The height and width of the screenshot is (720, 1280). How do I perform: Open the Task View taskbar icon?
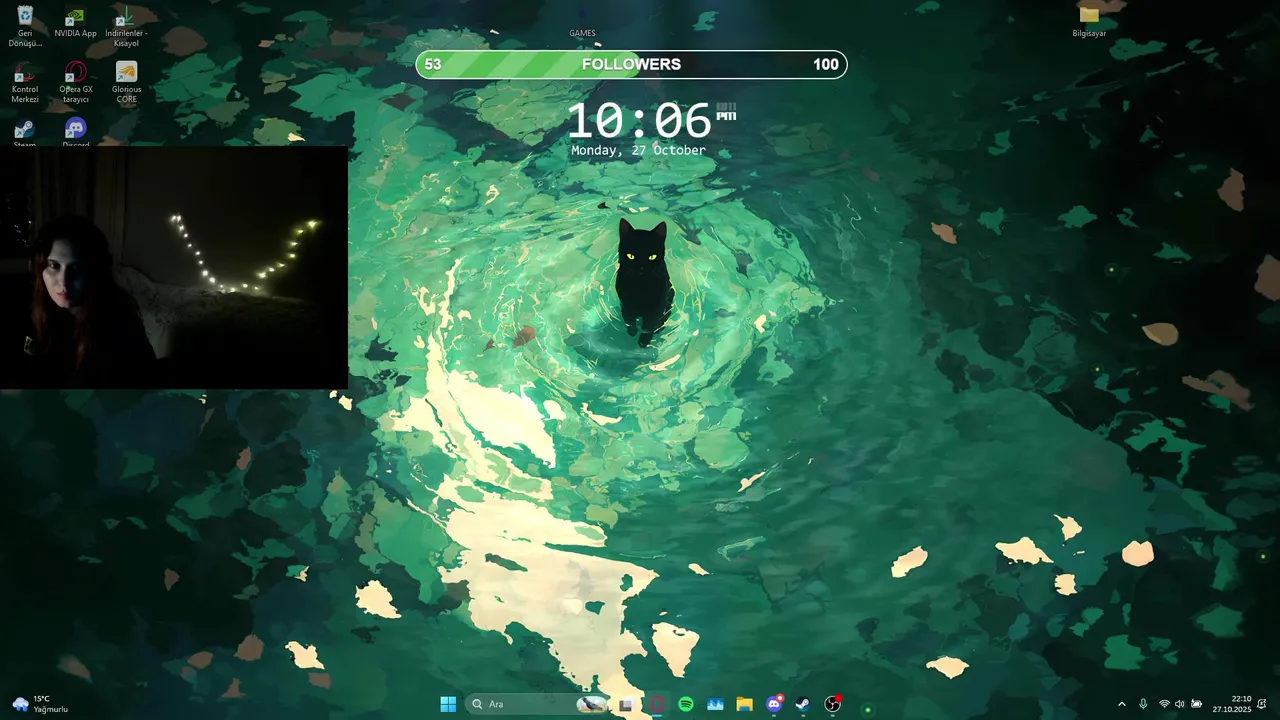[626, 704]
